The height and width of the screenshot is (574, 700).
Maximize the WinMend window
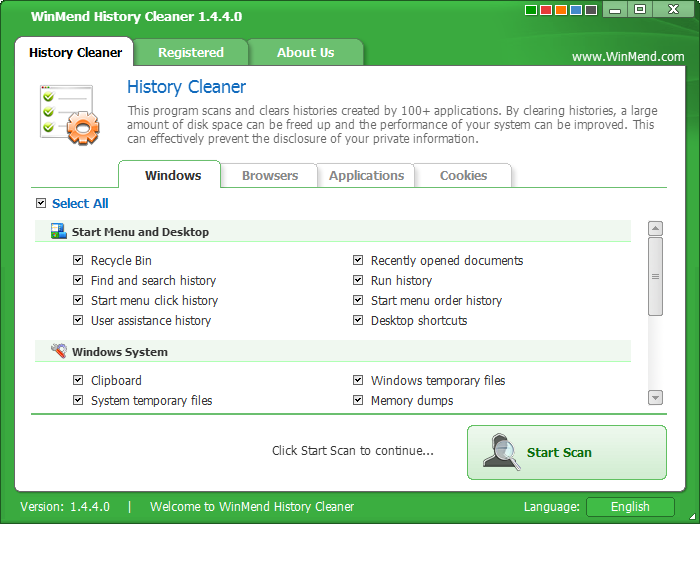click(640, 9)
